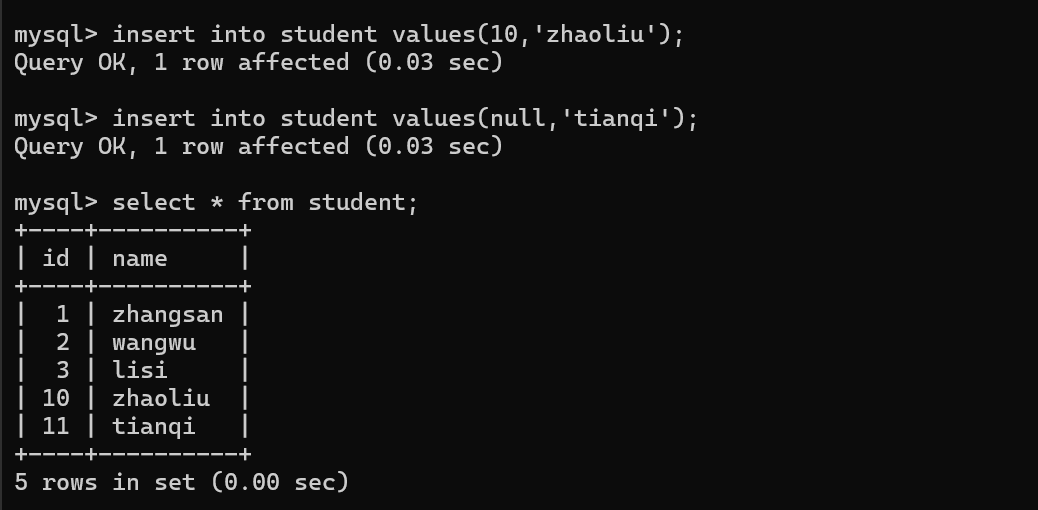
Task: Click the first mysql> prompt
Action: click(x=56, y=34)
